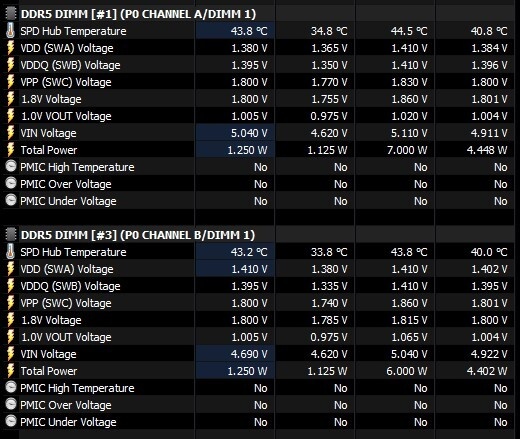Select DIMM #1 SPD Hub Temperature label
The height and width of the screenshot is (439, 520).
coord(73,31)
